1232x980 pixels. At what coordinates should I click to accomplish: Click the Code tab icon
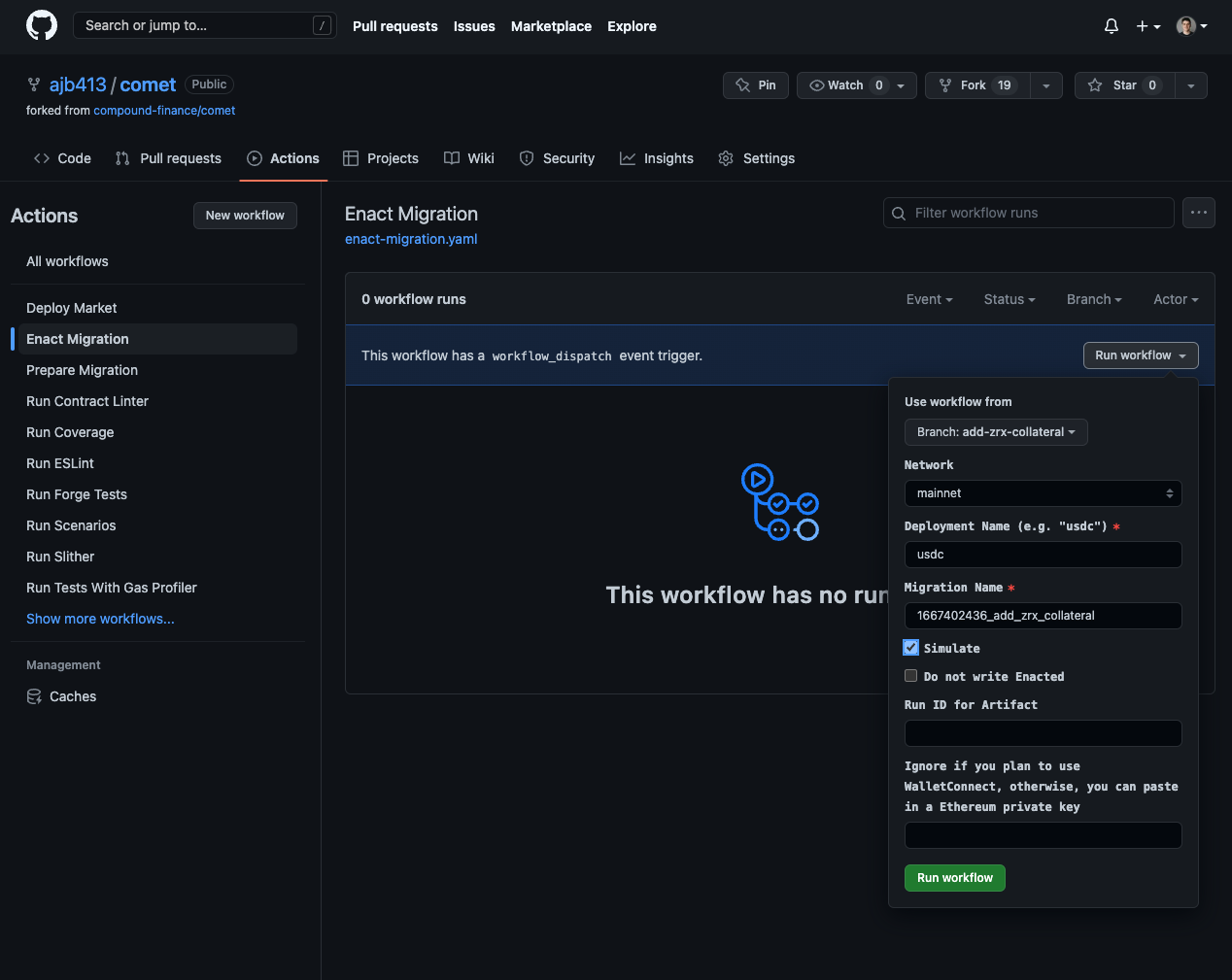[42, 158]
